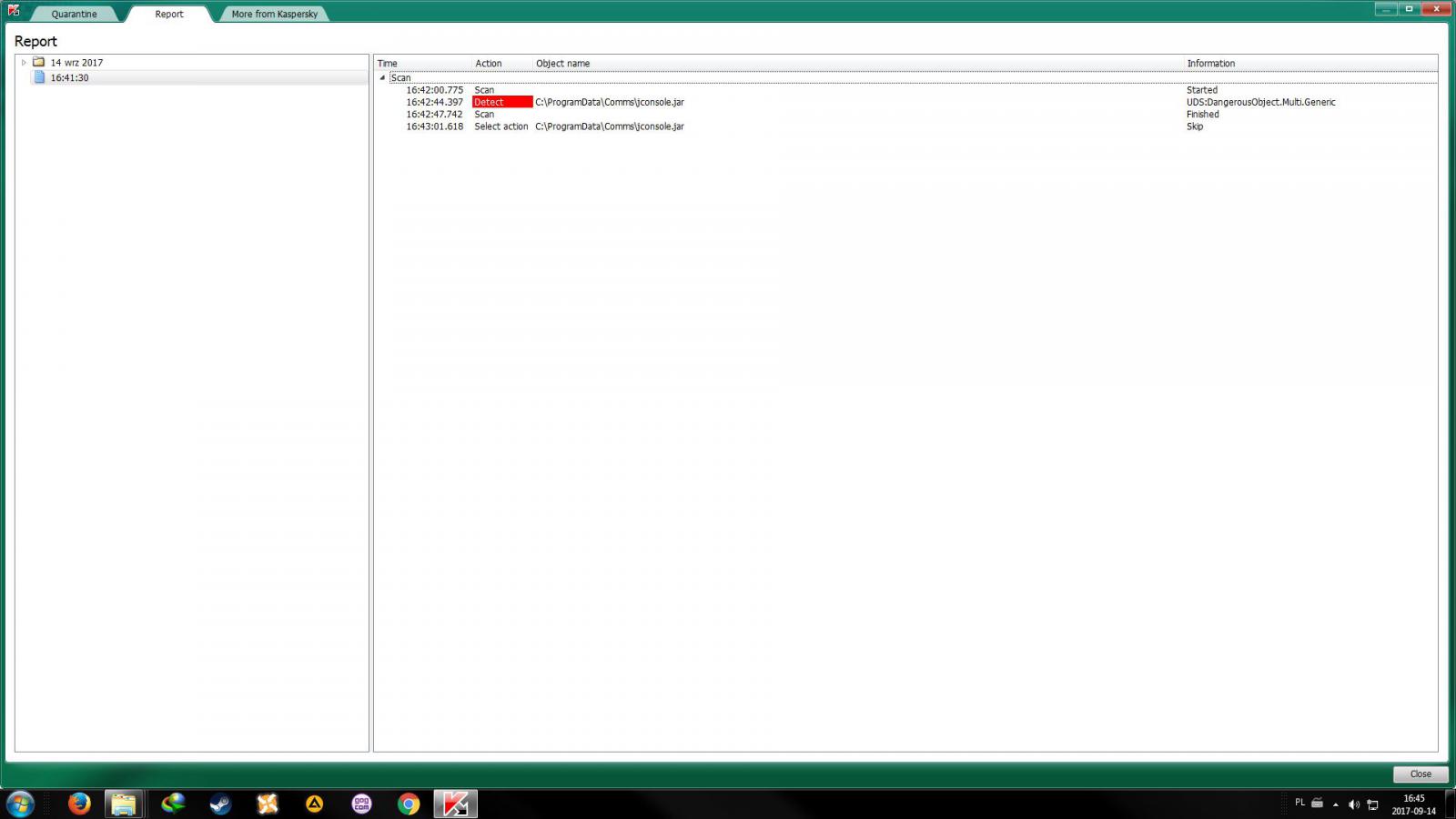Viewport: 1456px width, 819px height.
Task: Open Steam from the taskbar
Action: click(x=220, y=804)
